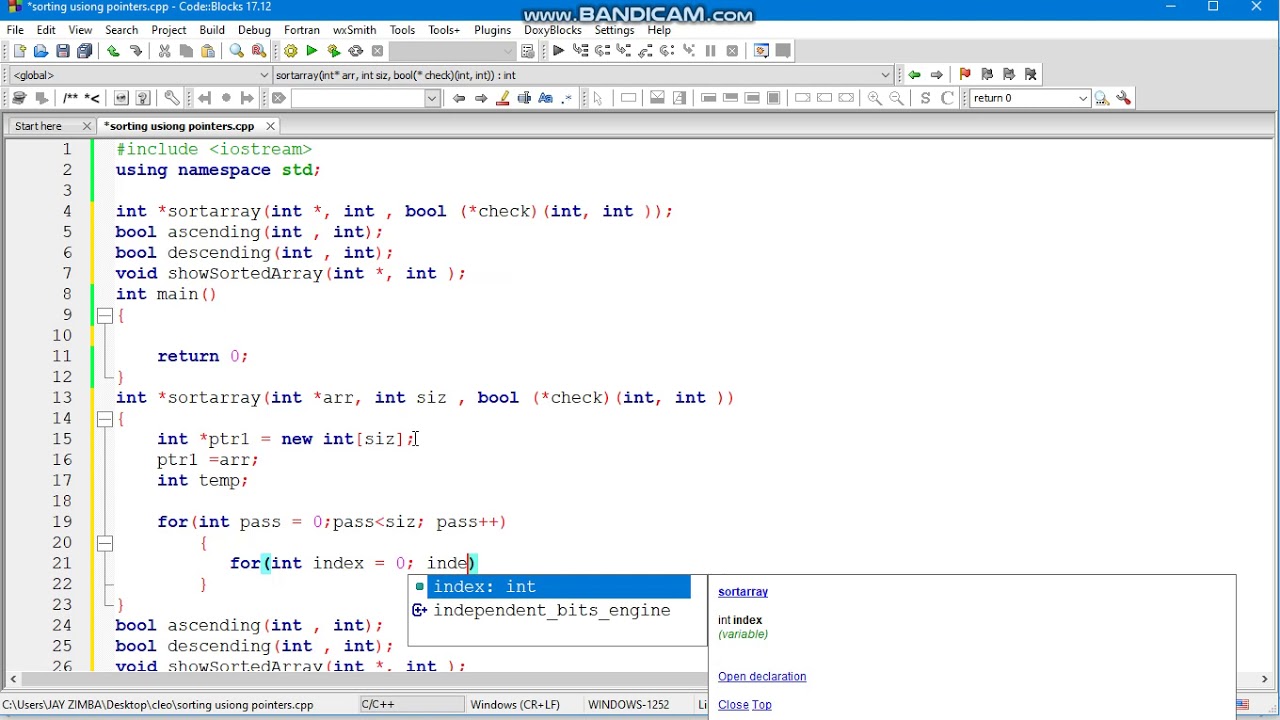The image size is (1280, 720).
Task: Click the Open declaration link
Action: (x=762, y=677)
